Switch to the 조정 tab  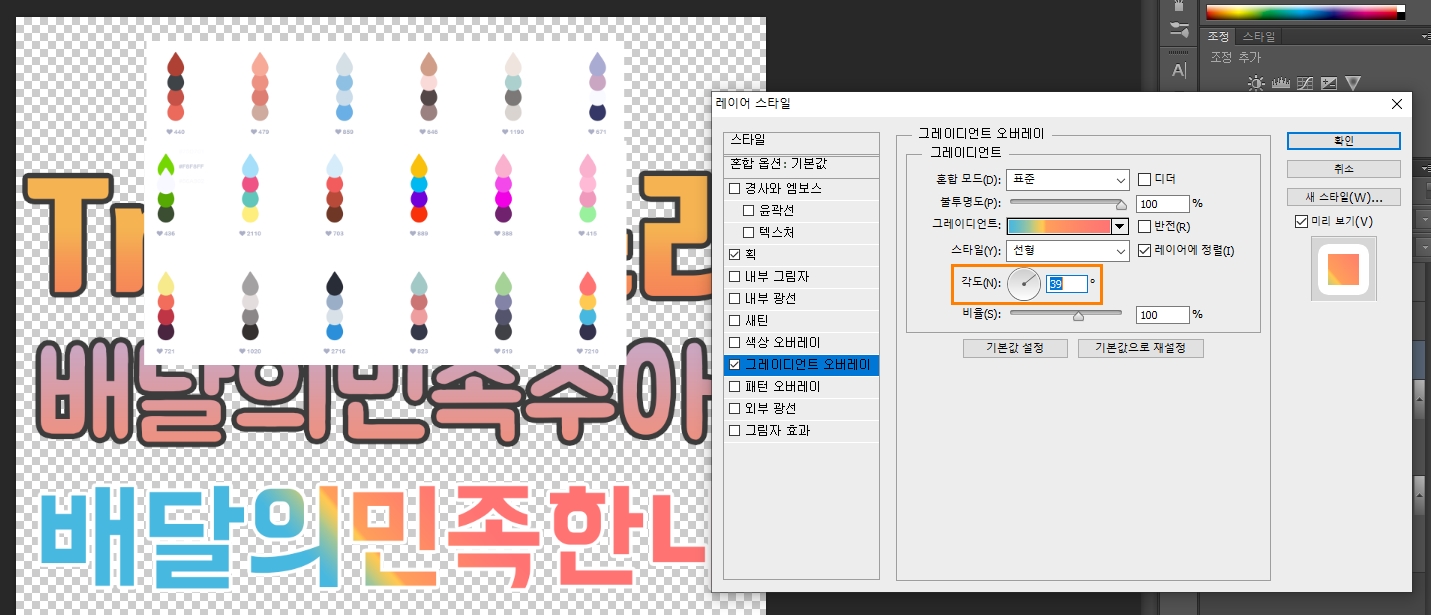1218,36
